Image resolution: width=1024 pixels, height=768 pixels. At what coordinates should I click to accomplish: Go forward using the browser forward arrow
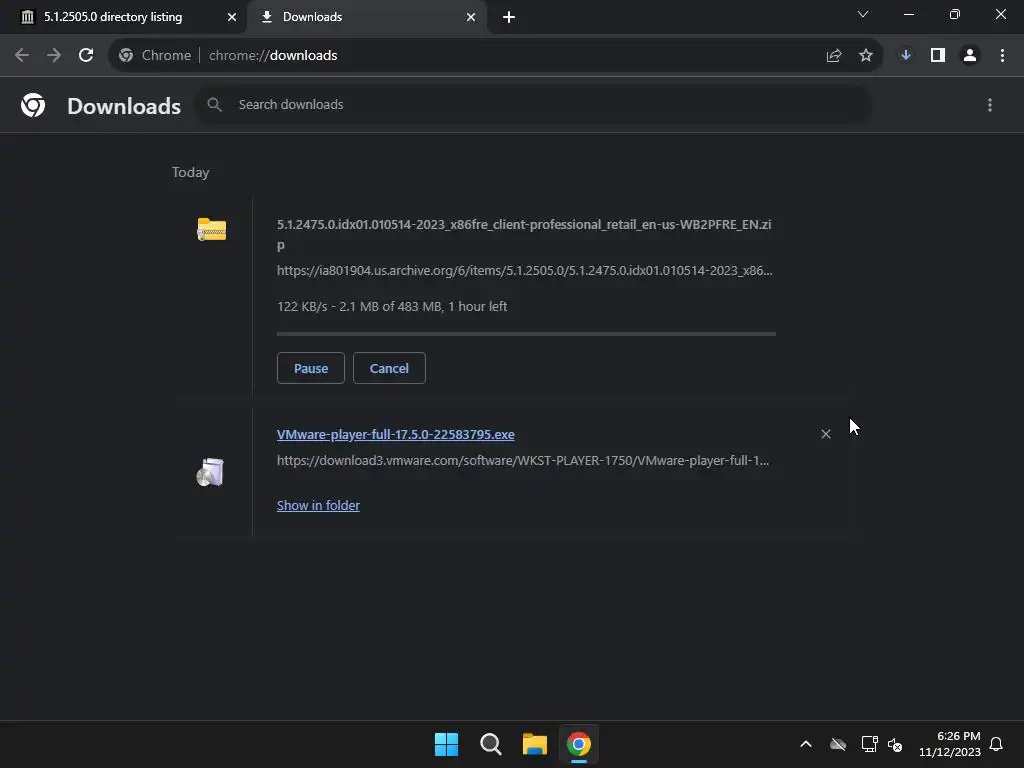pos(54,56)
